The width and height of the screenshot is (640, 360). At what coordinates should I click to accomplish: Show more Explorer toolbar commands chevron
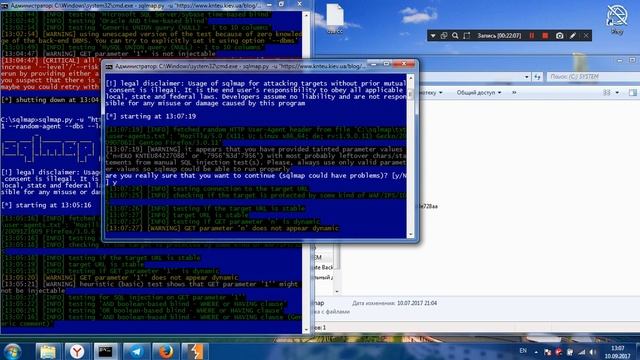coord(514,93)
